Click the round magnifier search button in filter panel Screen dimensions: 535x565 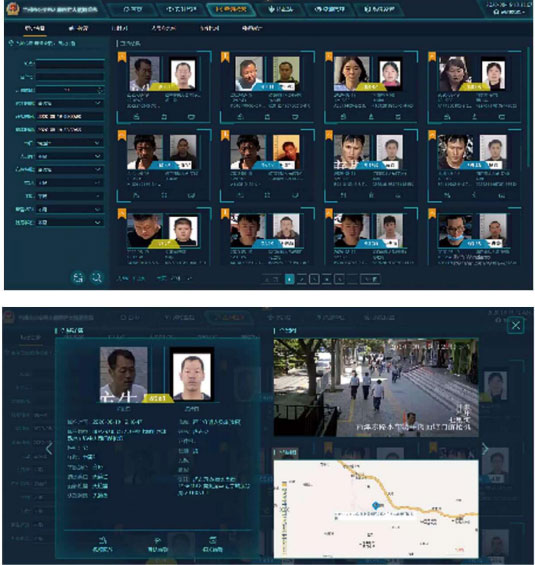click(x=97, y=278)
